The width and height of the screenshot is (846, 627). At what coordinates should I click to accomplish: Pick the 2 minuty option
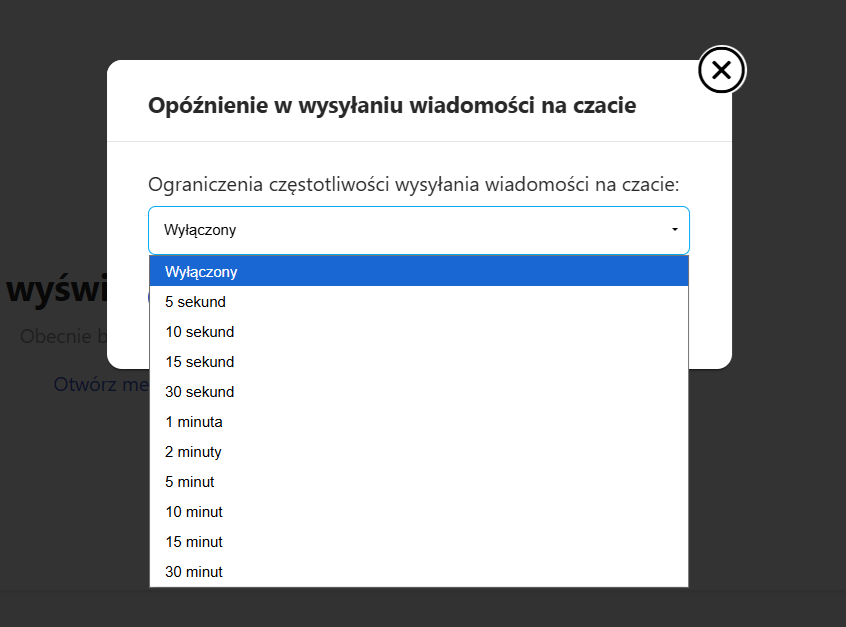pos(419,452)
